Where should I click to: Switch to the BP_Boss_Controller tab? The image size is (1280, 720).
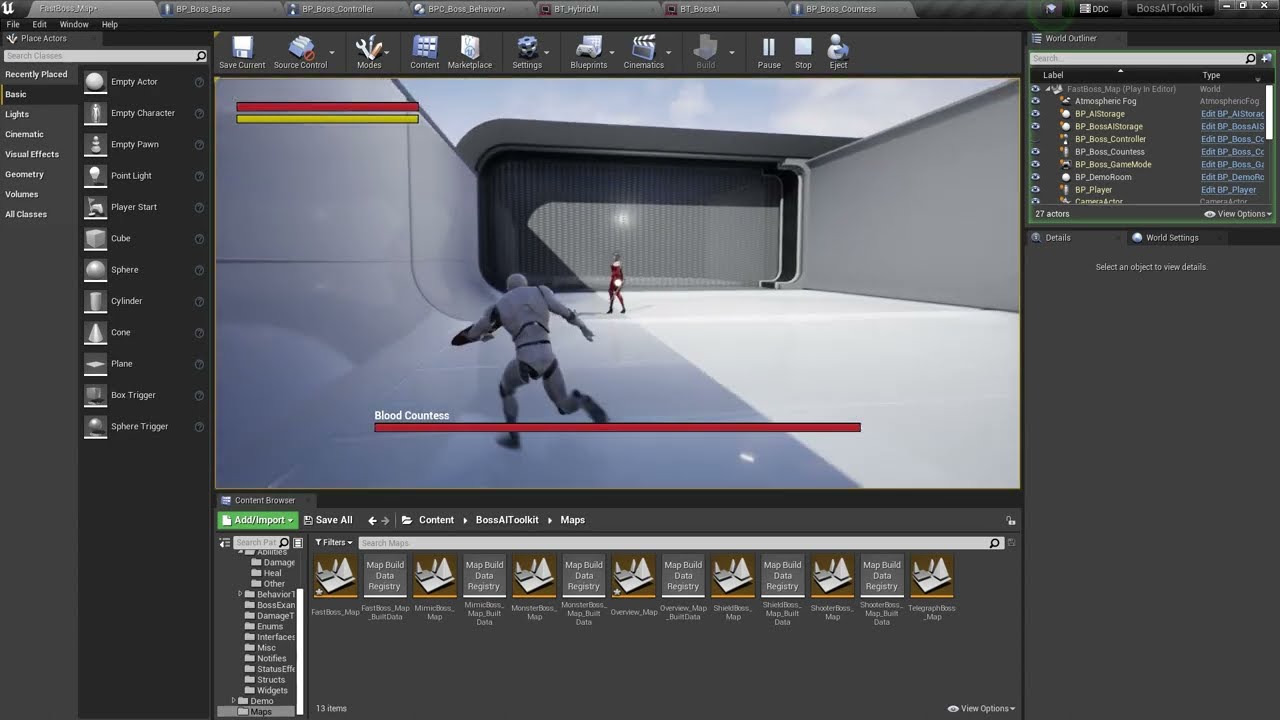coord(336,9)
